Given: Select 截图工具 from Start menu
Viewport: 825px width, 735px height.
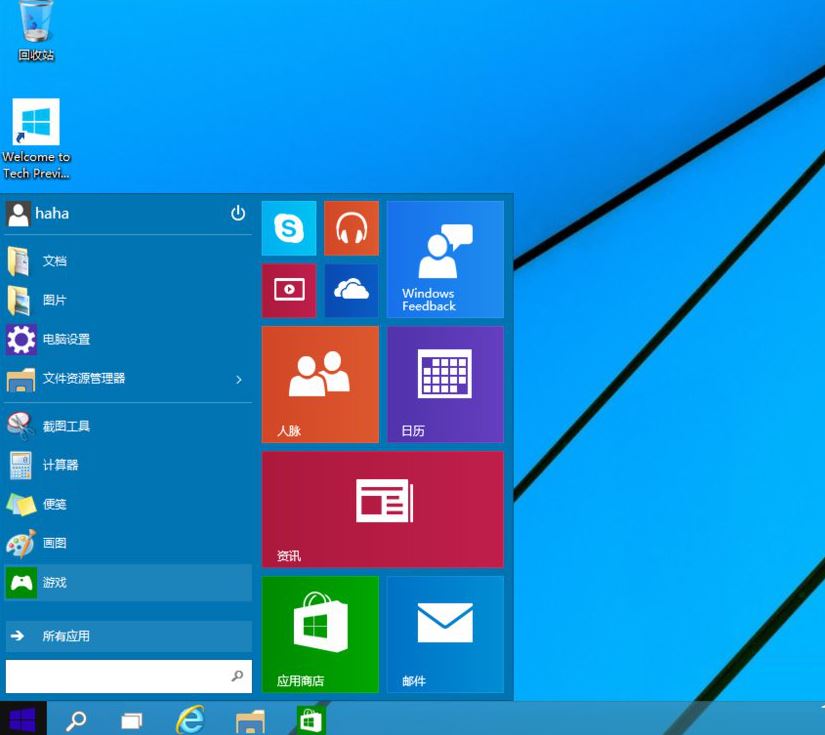Looking at the screenshot, I should [66, 426].
